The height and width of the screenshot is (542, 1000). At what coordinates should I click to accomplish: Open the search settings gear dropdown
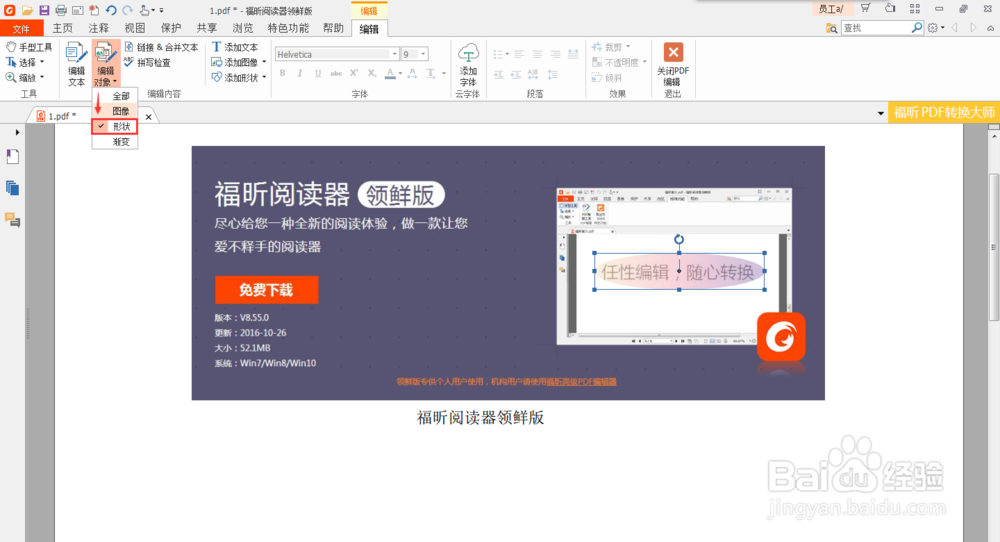935,27
